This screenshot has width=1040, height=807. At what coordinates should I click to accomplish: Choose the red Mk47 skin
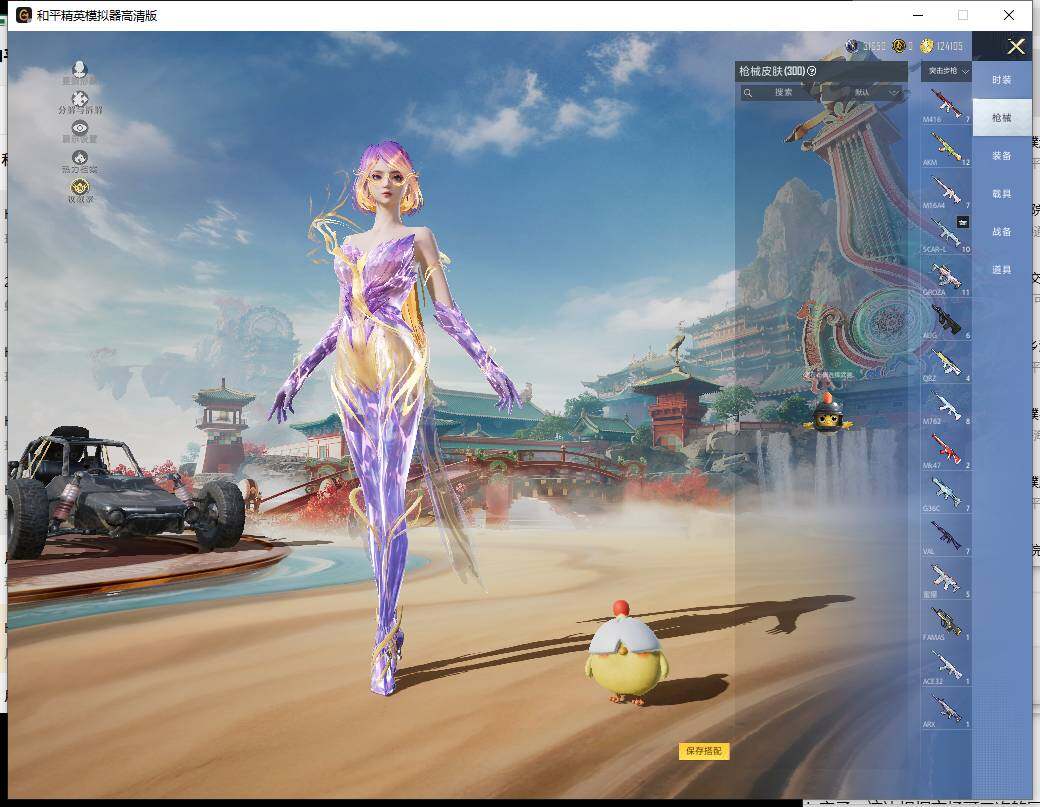pos(946,450)
